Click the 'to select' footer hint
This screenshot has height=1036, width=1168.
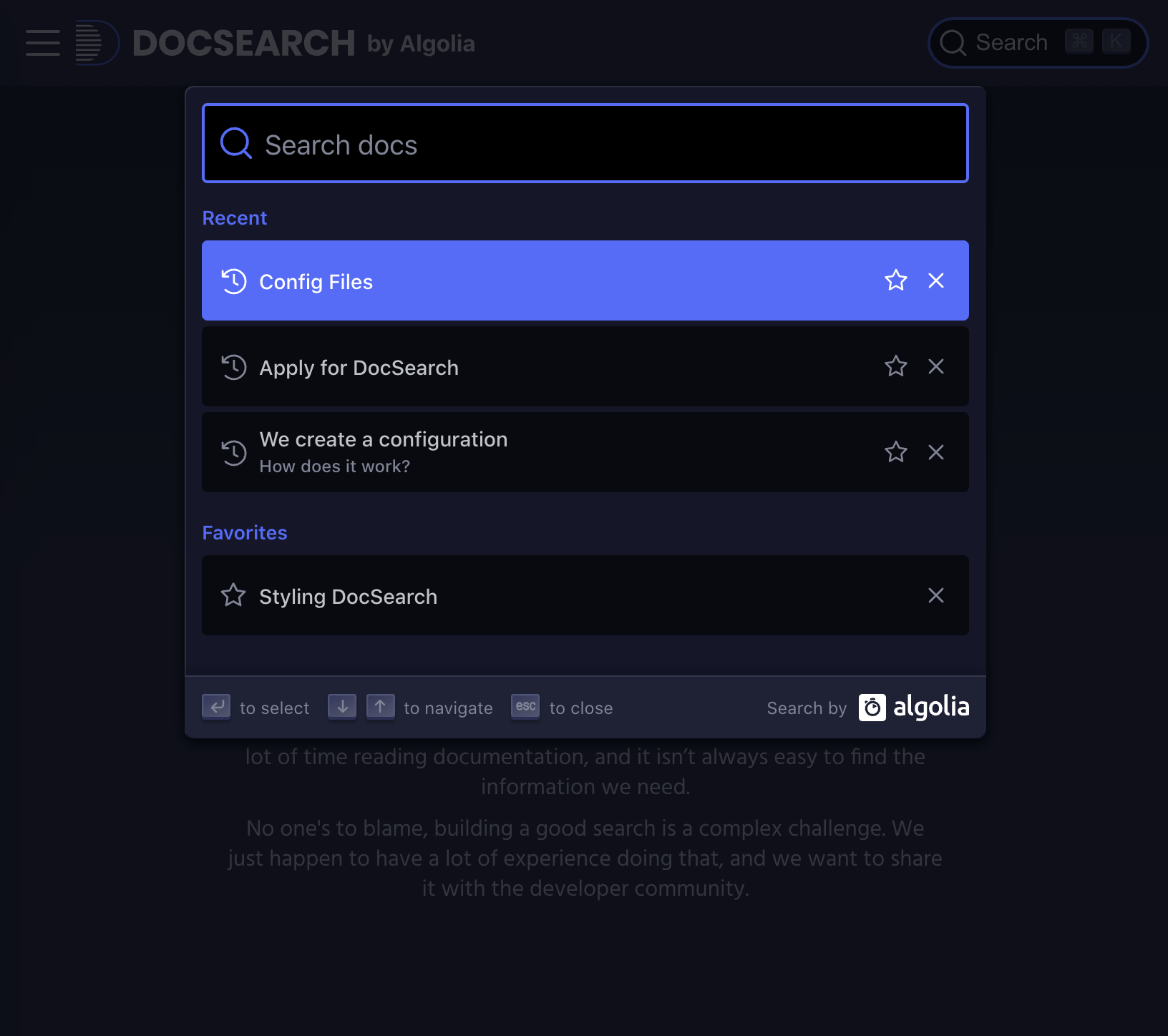[x=275, y=708]
